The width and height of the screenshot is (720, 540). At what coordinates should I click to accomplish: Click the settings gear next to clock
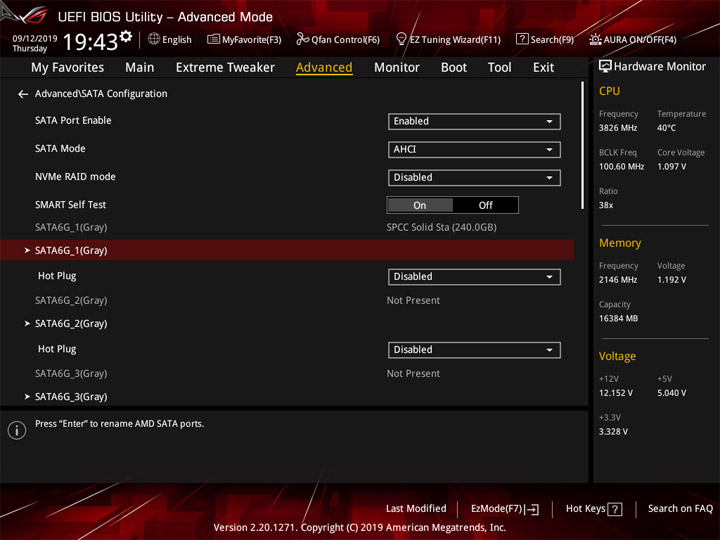pos(126,36)
